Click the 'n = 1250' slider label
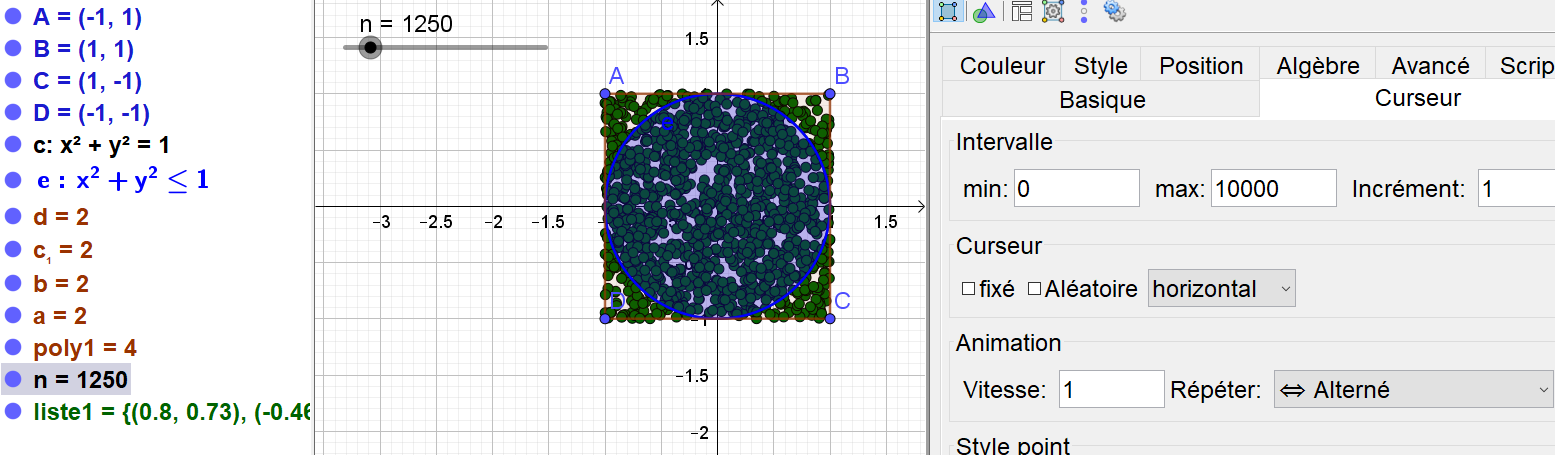This screenshot has height=455, width=1555. tap(407, 23)
